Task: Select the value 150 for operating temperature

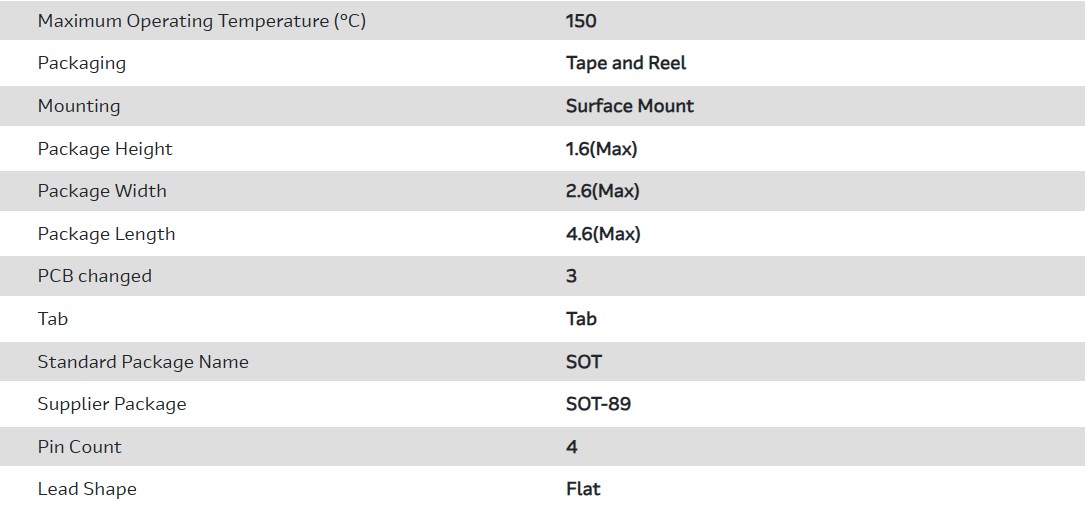Action: coord(581,21)
